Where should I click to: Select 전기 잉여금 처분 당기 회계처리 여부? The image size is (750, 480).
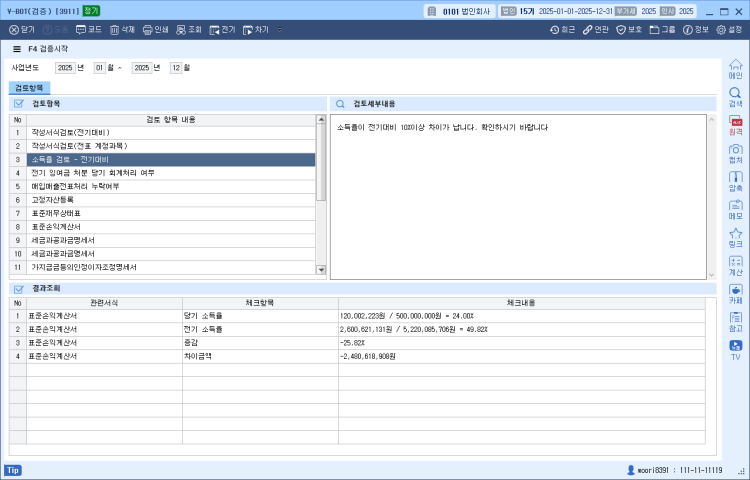tap(171, 173)
